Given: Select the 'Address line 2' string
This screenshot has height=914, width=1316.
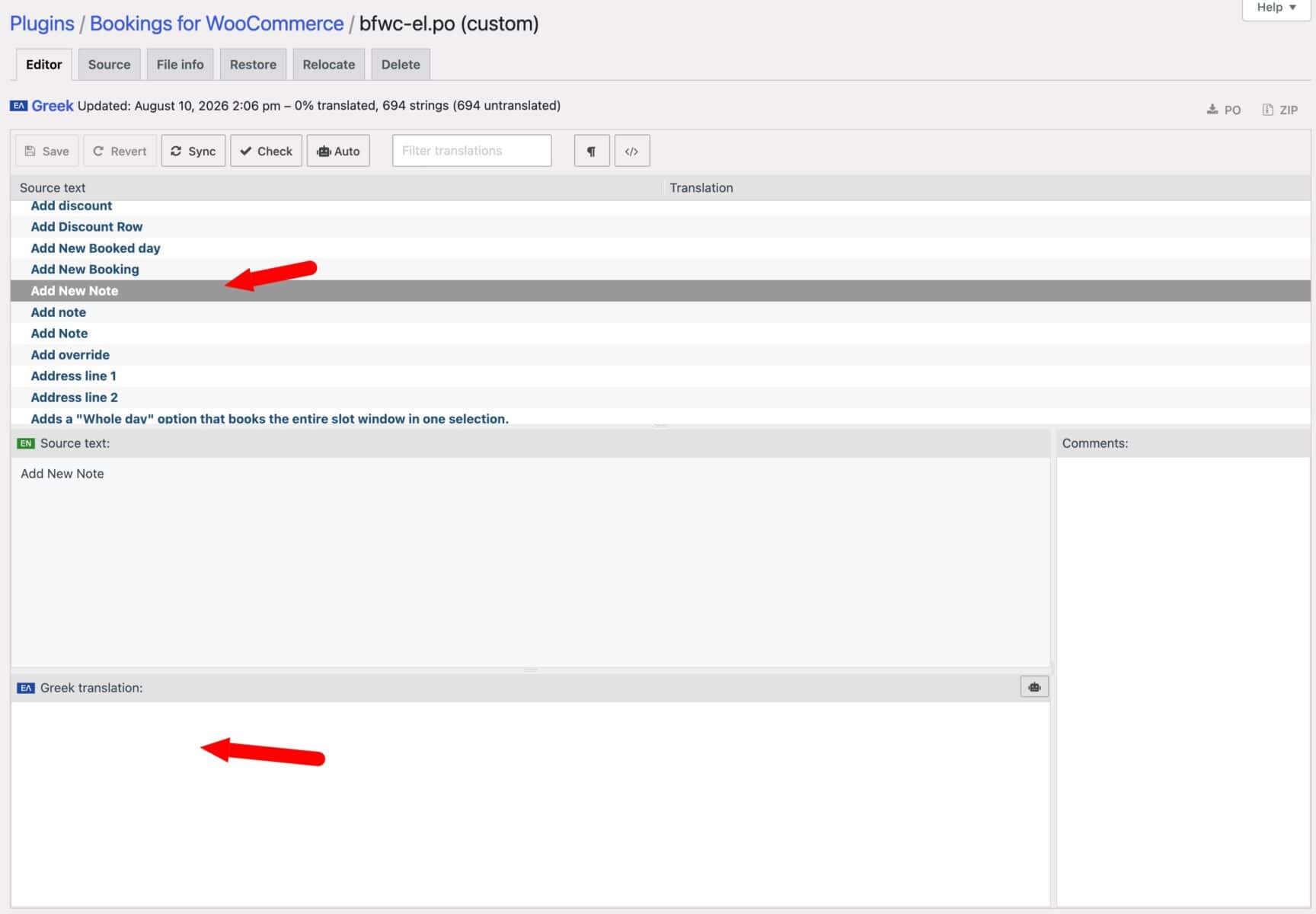Looking at the screenshot, I should tap(660, 398).
